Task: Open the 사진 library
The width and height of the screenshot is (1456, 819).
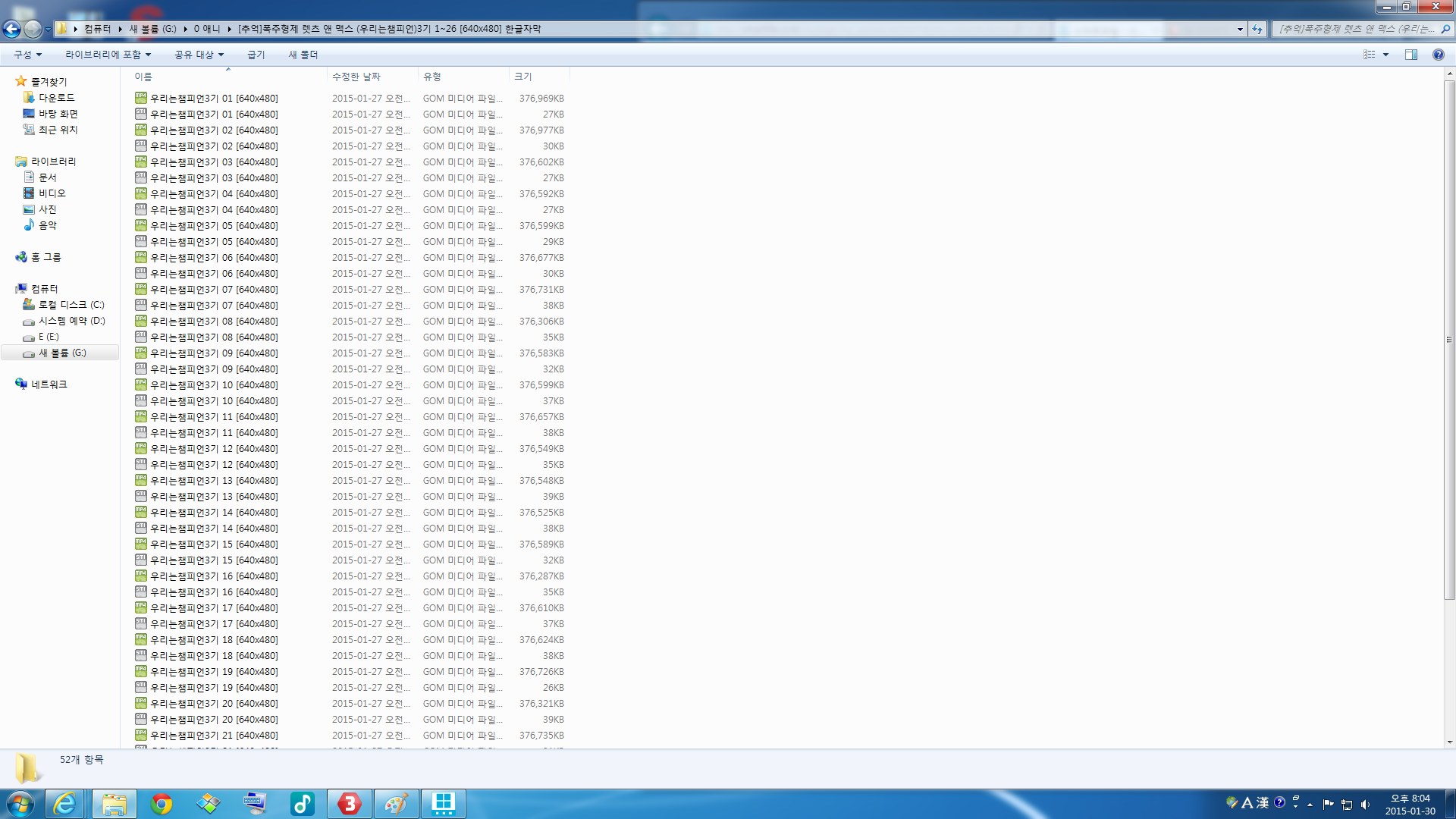Action: pos(48,209)
